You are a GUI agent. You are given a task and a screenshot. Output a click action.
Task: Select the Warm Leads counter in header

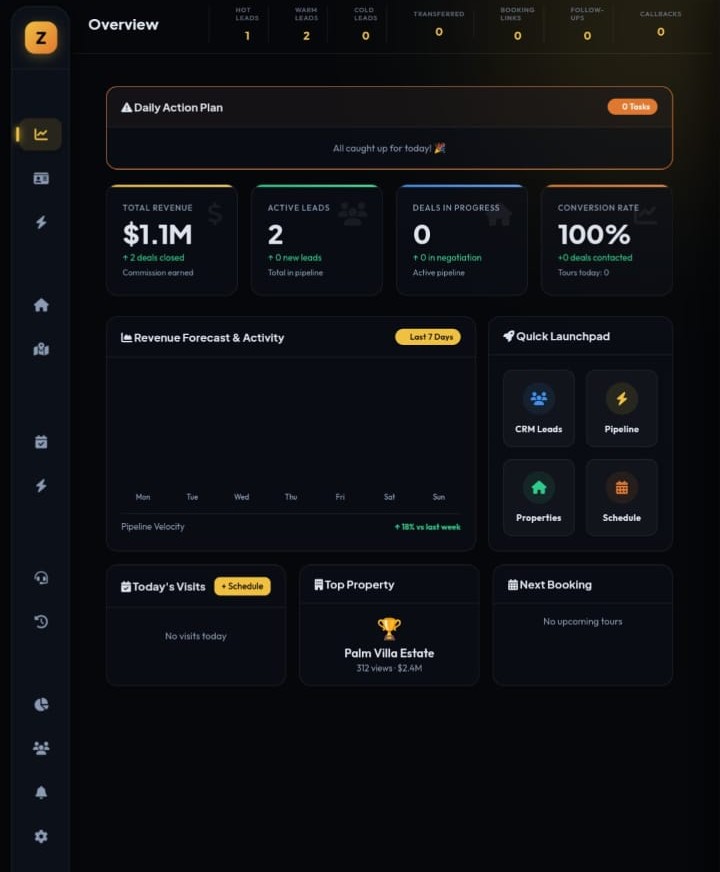(306, 25)
